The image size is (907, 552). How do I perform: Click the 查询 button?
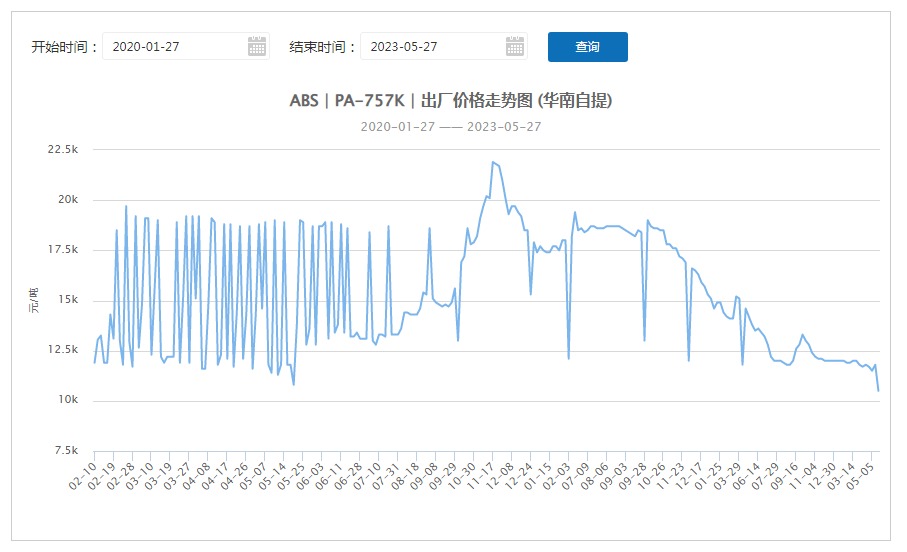588,47
